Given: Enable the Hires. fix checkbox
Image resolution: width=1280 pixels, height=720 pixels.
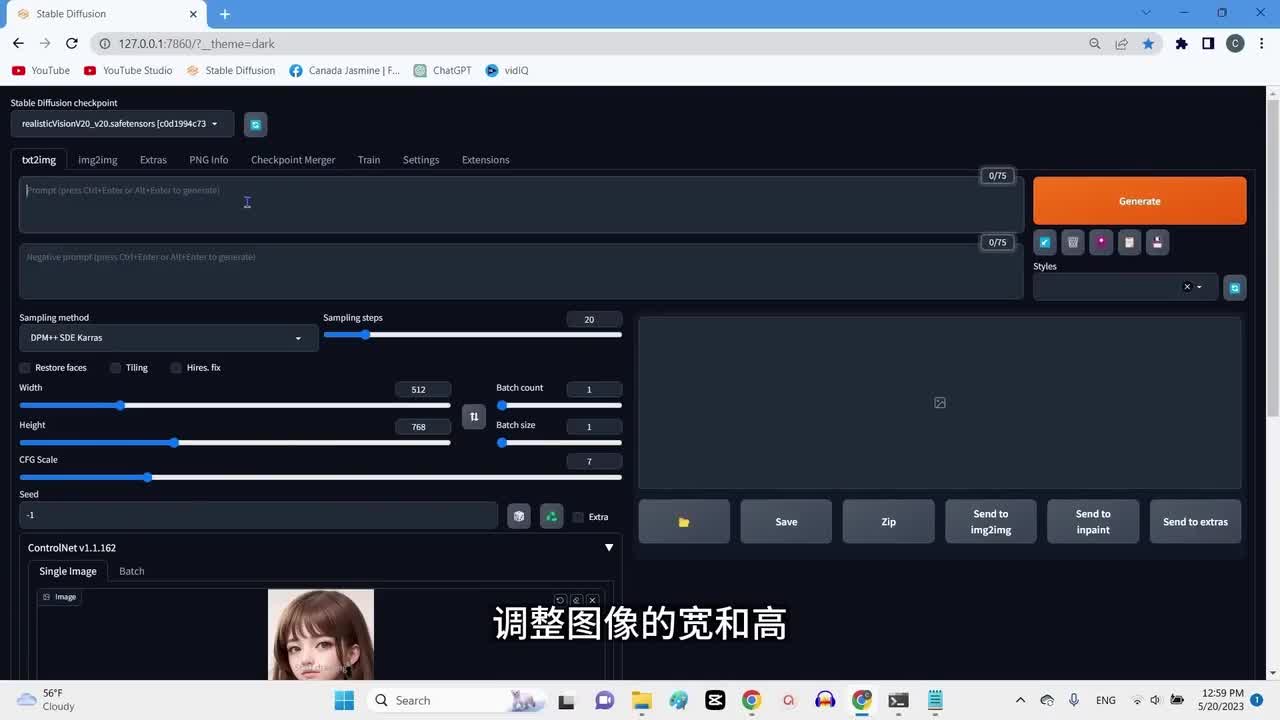Looking at the screenshot, I should (x=177, y=368).
